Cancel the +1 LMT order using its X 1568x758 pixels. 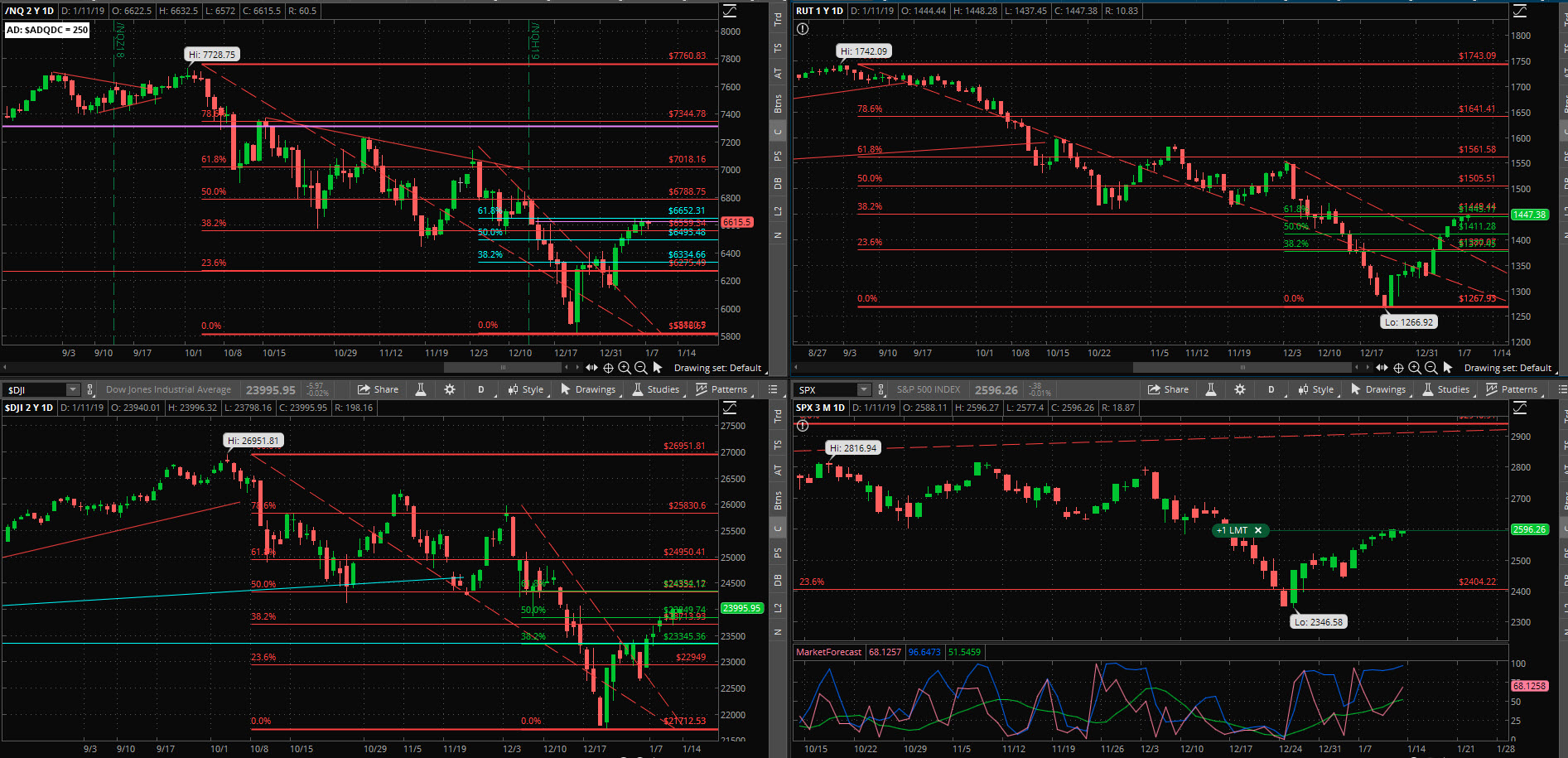(x=1257, y=530)
